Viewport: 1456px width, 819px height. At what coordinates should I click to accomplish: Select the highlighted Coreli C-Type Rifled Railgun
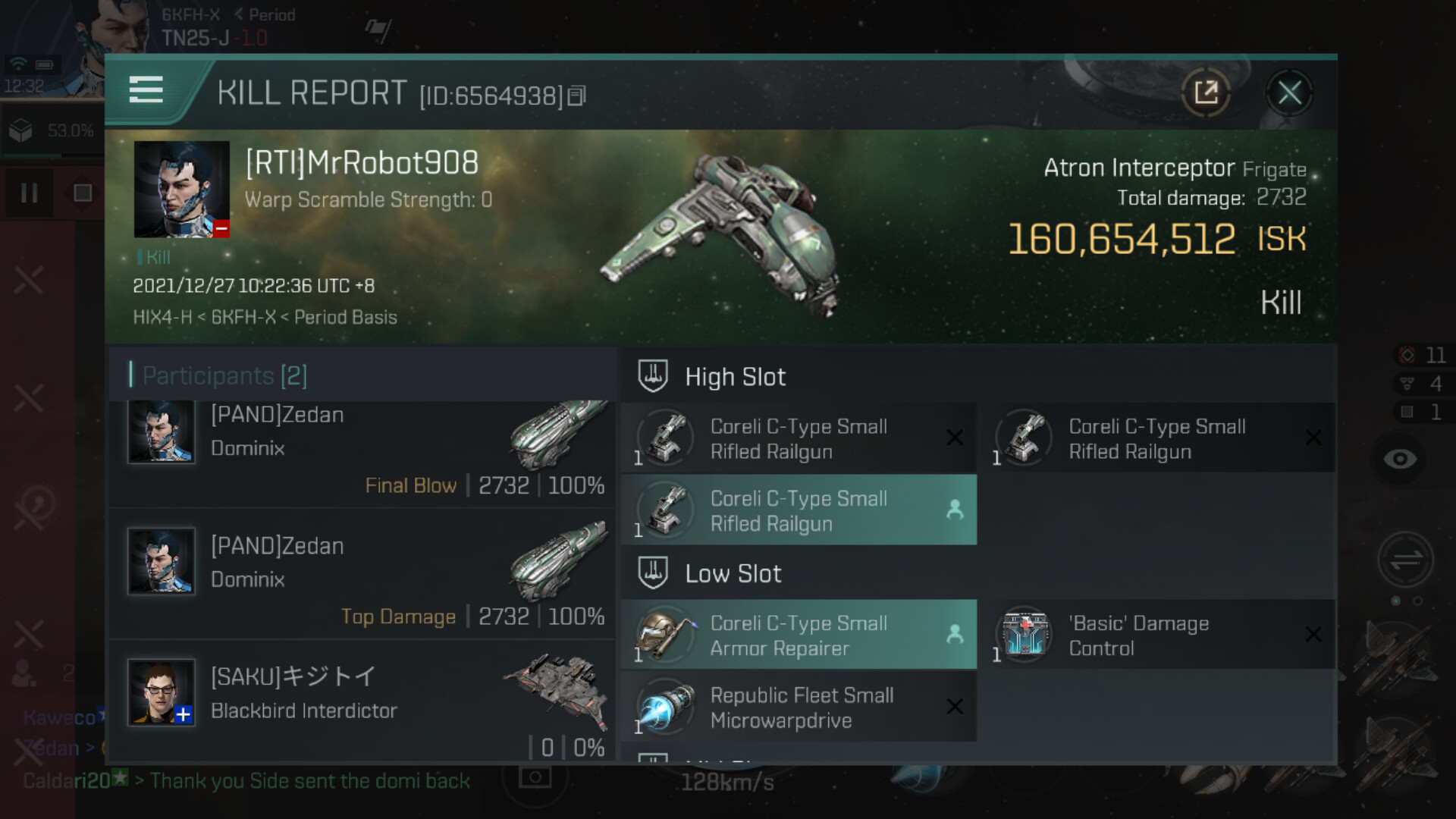click(799, 510)
